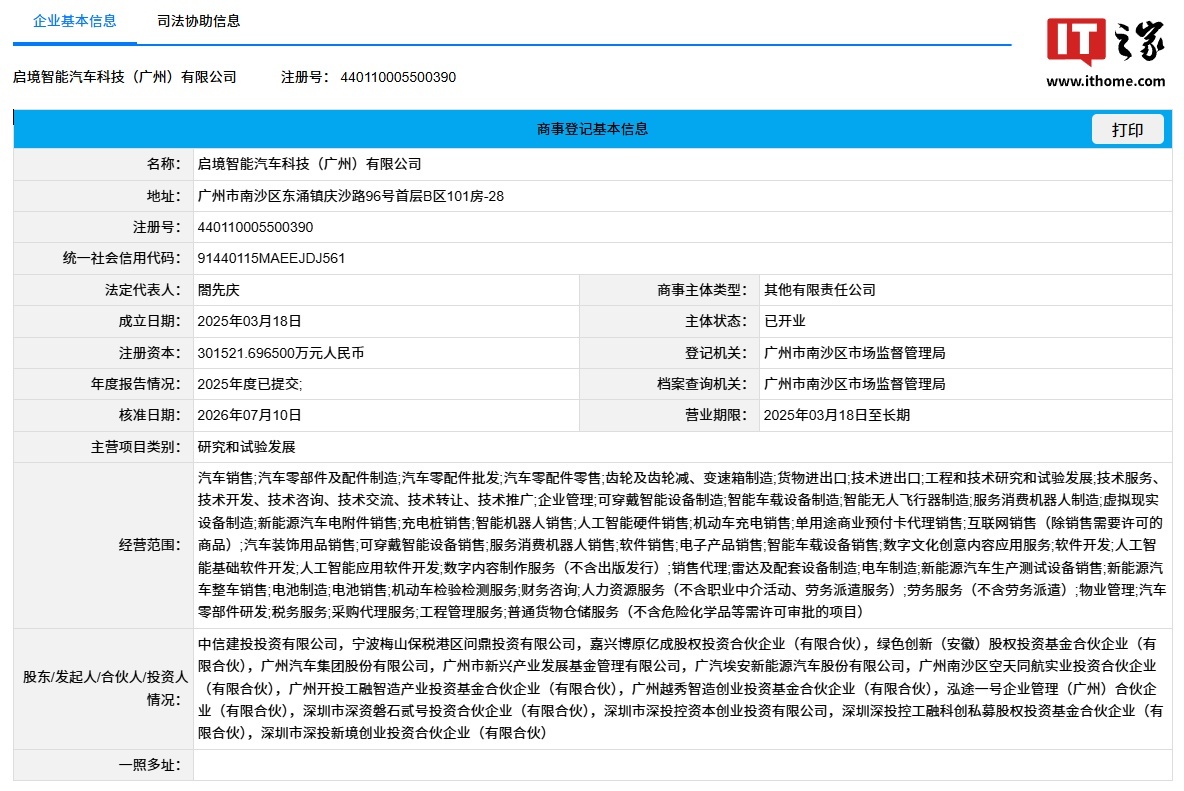1184x791 pixels.
Task: Click the 登记机关 value 广州市南沙区市场监督管理局
Action: tap(854, 352)
